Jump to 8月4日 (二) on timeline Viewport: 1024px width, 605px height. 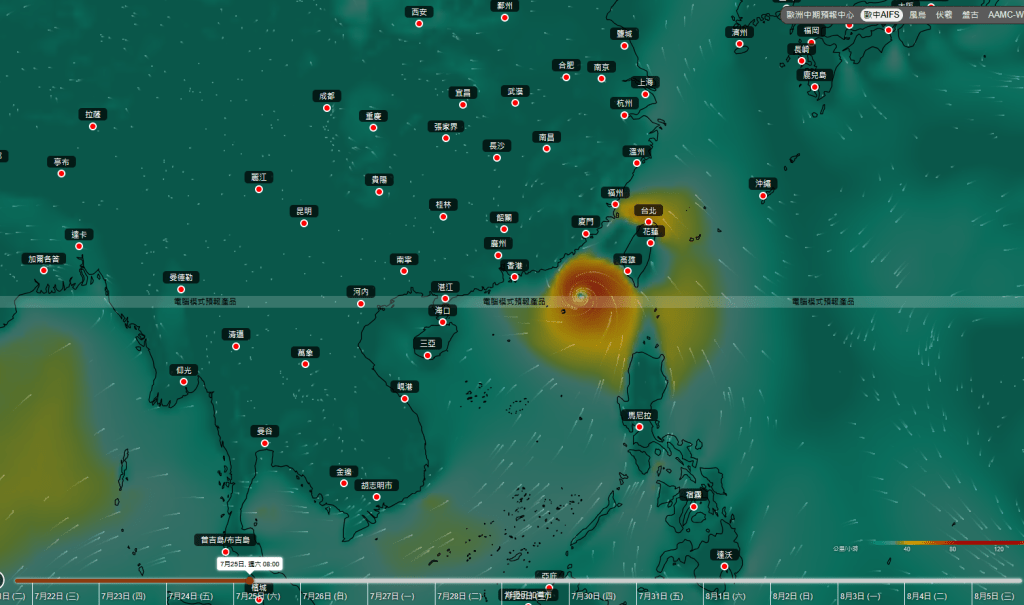tap(927, 596)
